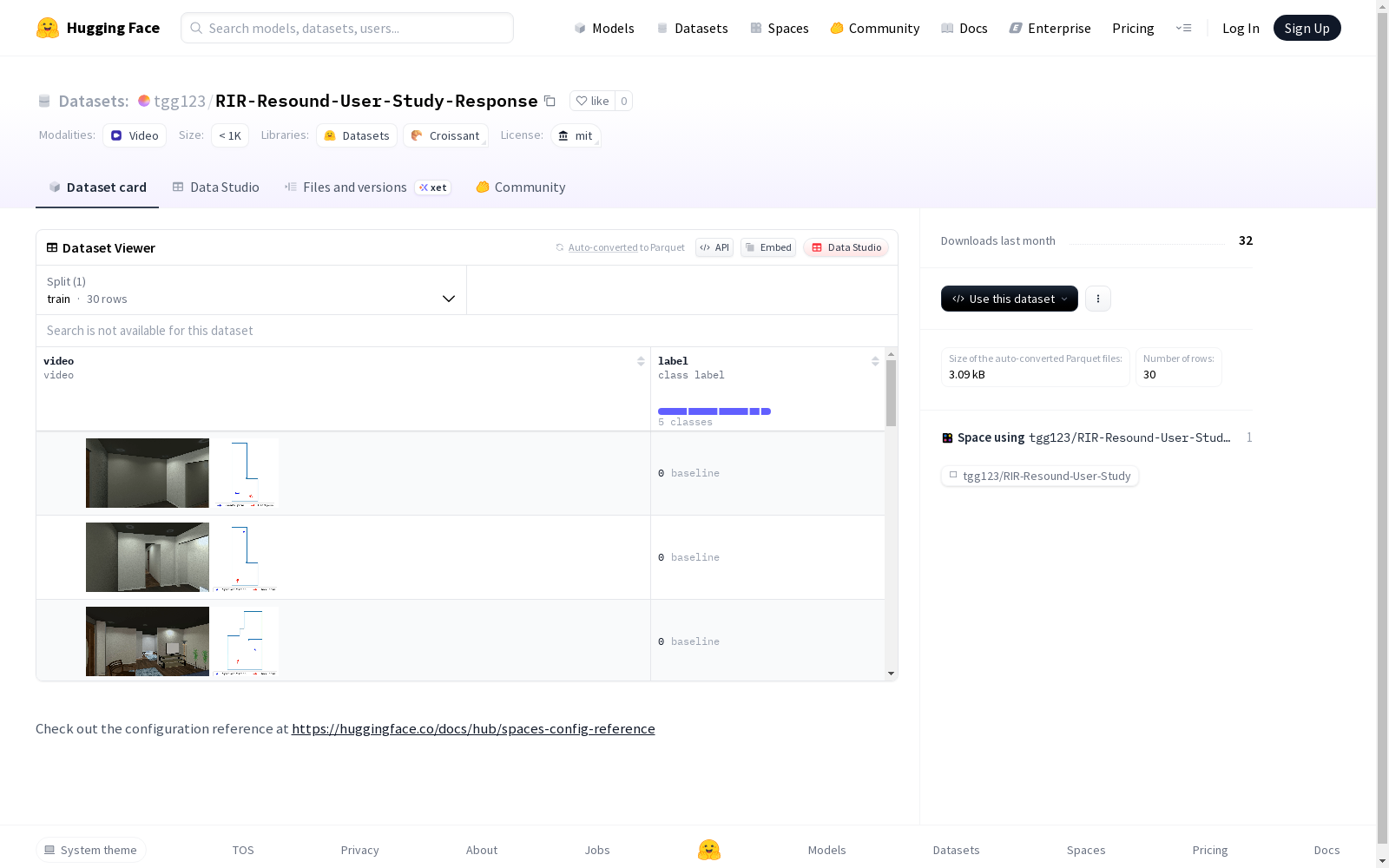Click the Datasets footer link

(957, 850)
